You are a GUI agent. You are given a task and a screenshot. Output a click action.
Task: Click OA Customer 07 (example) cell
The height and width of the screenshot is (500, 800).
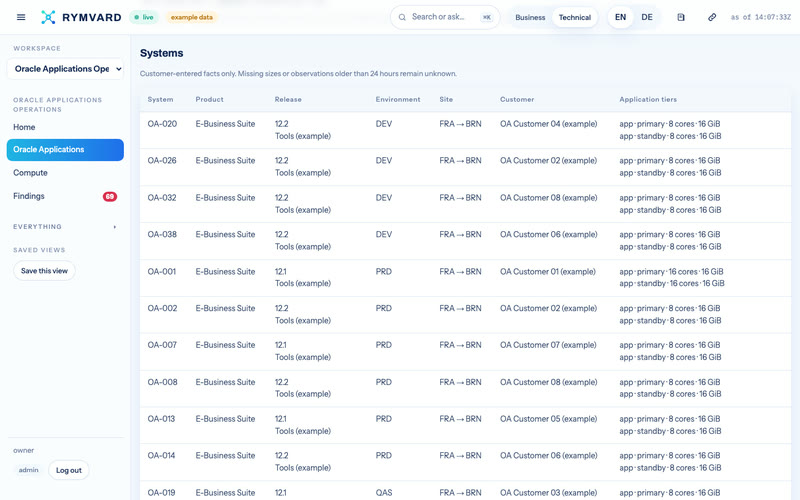click(x=548, y=345)
